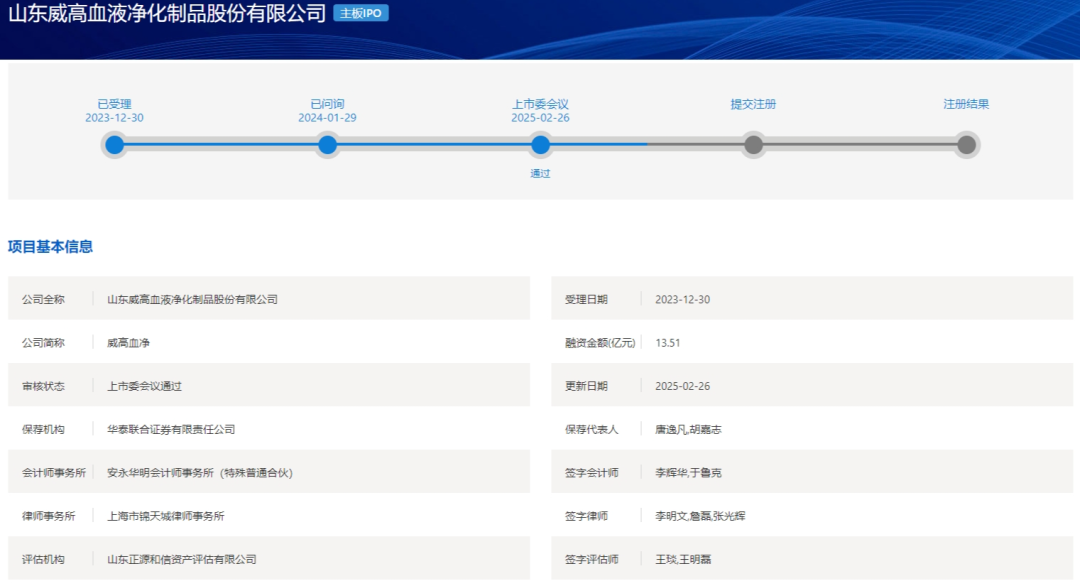Click the date 2024-01-29 under 已问询
Image resolution: width=1080 pixels, height=586 pixels.
(327, 118)
